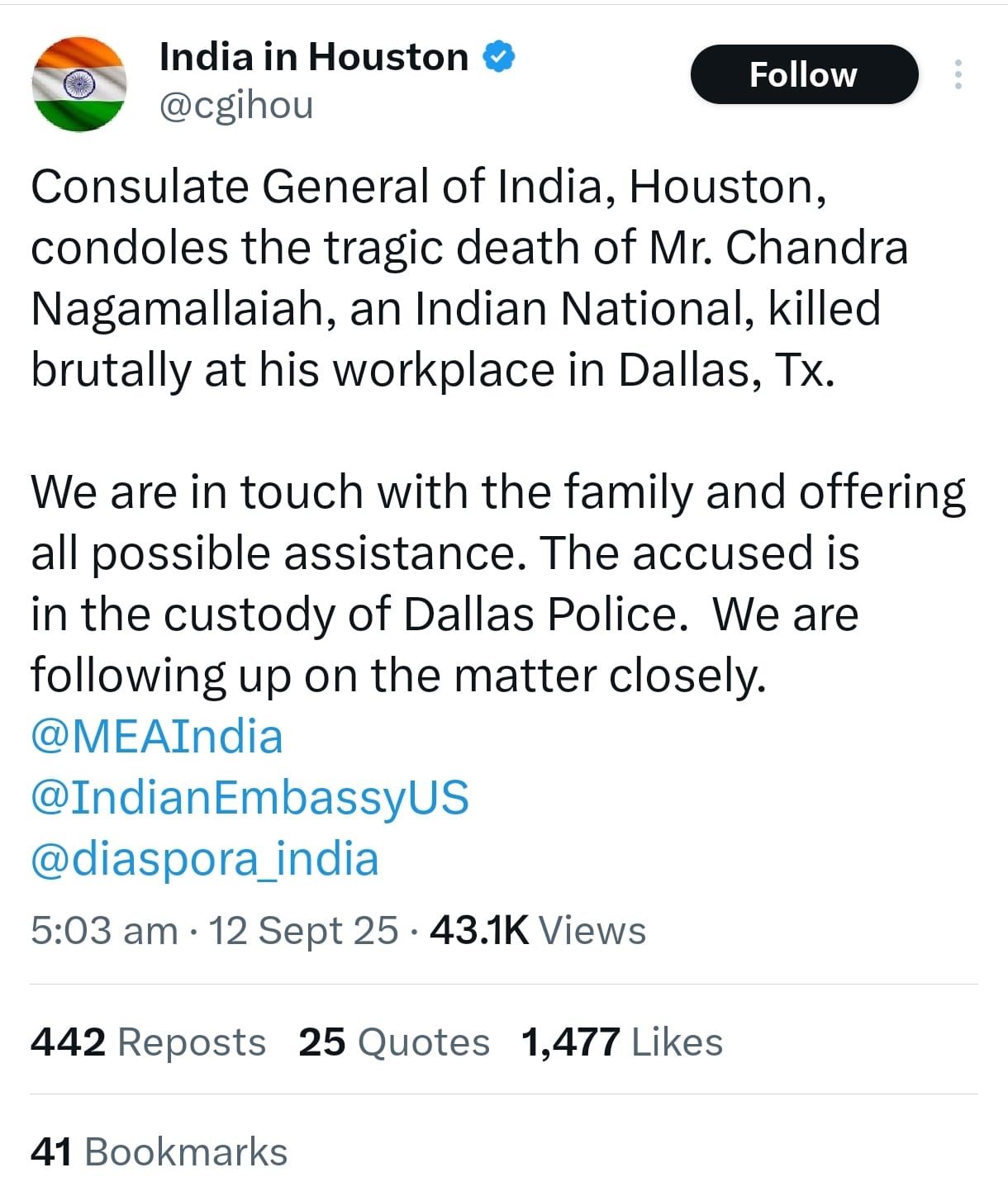Open the 41 Bookmarks count
This screenshot has height=1196, width=1008.
coord(159,1152)
